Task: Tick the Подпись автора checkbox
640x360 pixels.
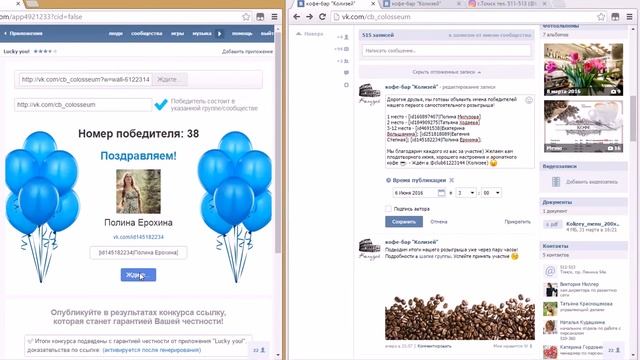Action: pos(388,209)
